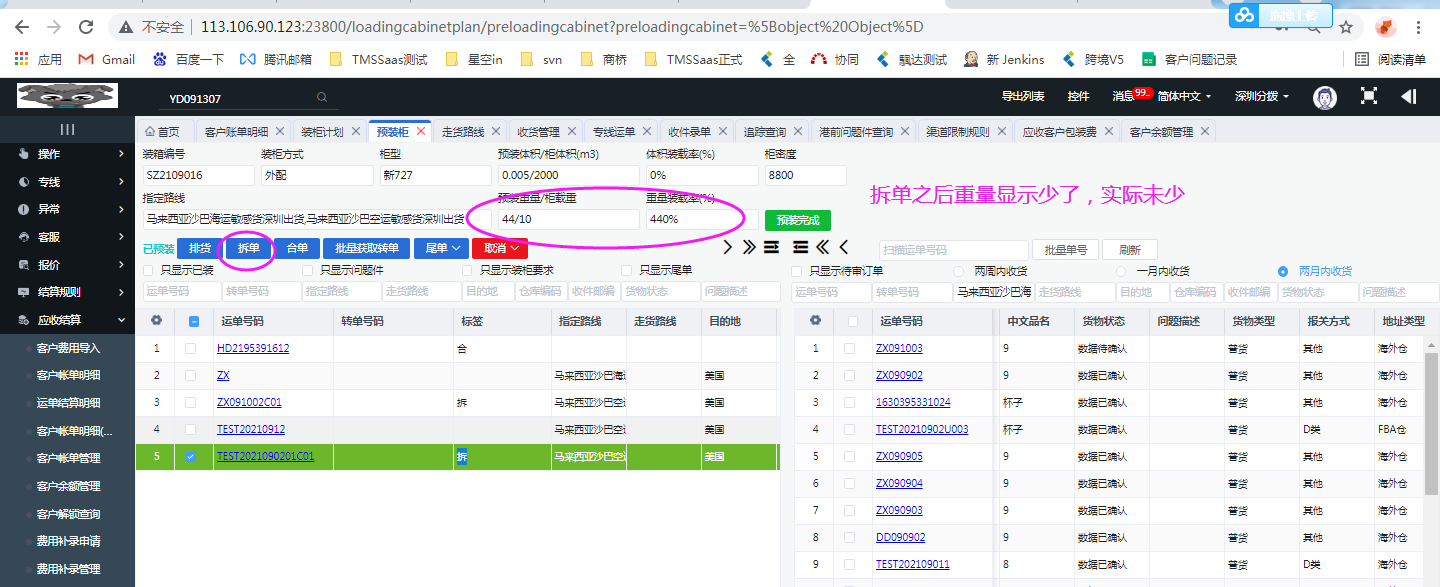Toggle the sidebar collapse bars icon
The image size is (1440, 587).
67,129
